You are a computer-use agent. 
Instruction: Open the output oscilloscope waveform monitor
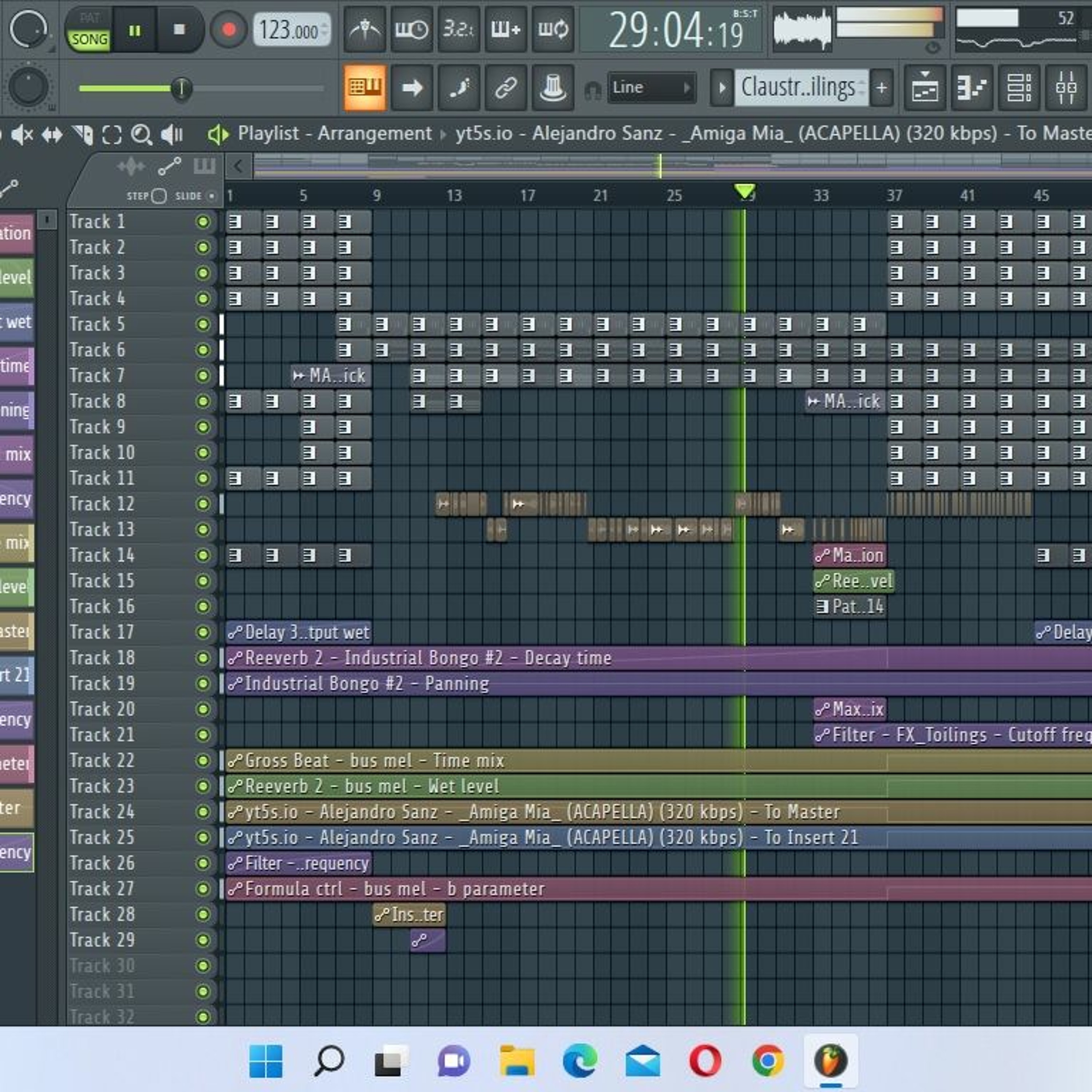click(x=802, y=31)
